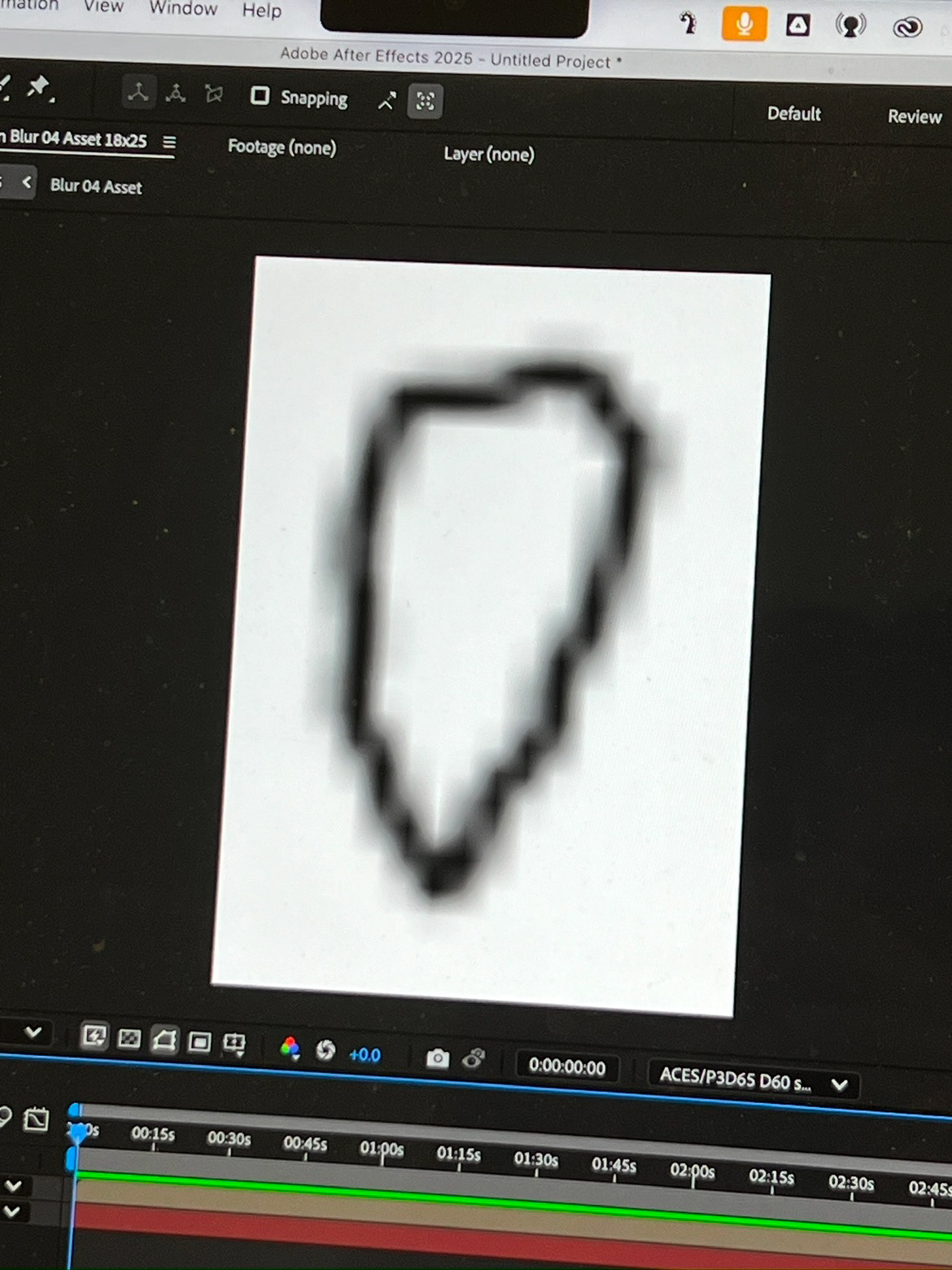The width and height of the screenshot is (952, 1270).
Task: Toggle the snap to collapsed compositions icon
Action: (425, 102)
